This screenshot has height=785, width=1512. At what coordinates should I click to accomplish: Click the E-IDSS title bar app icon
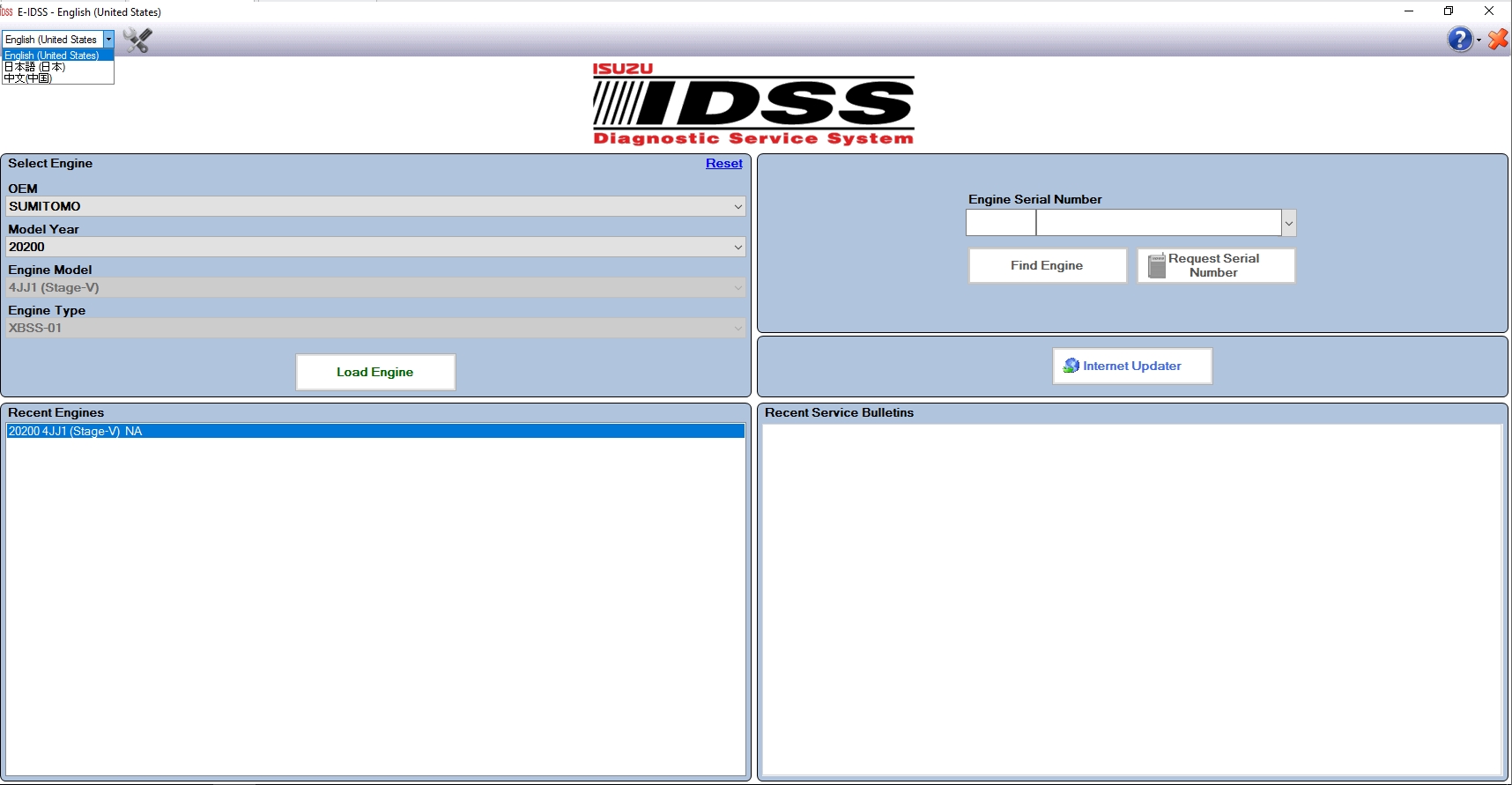(7, 11)
